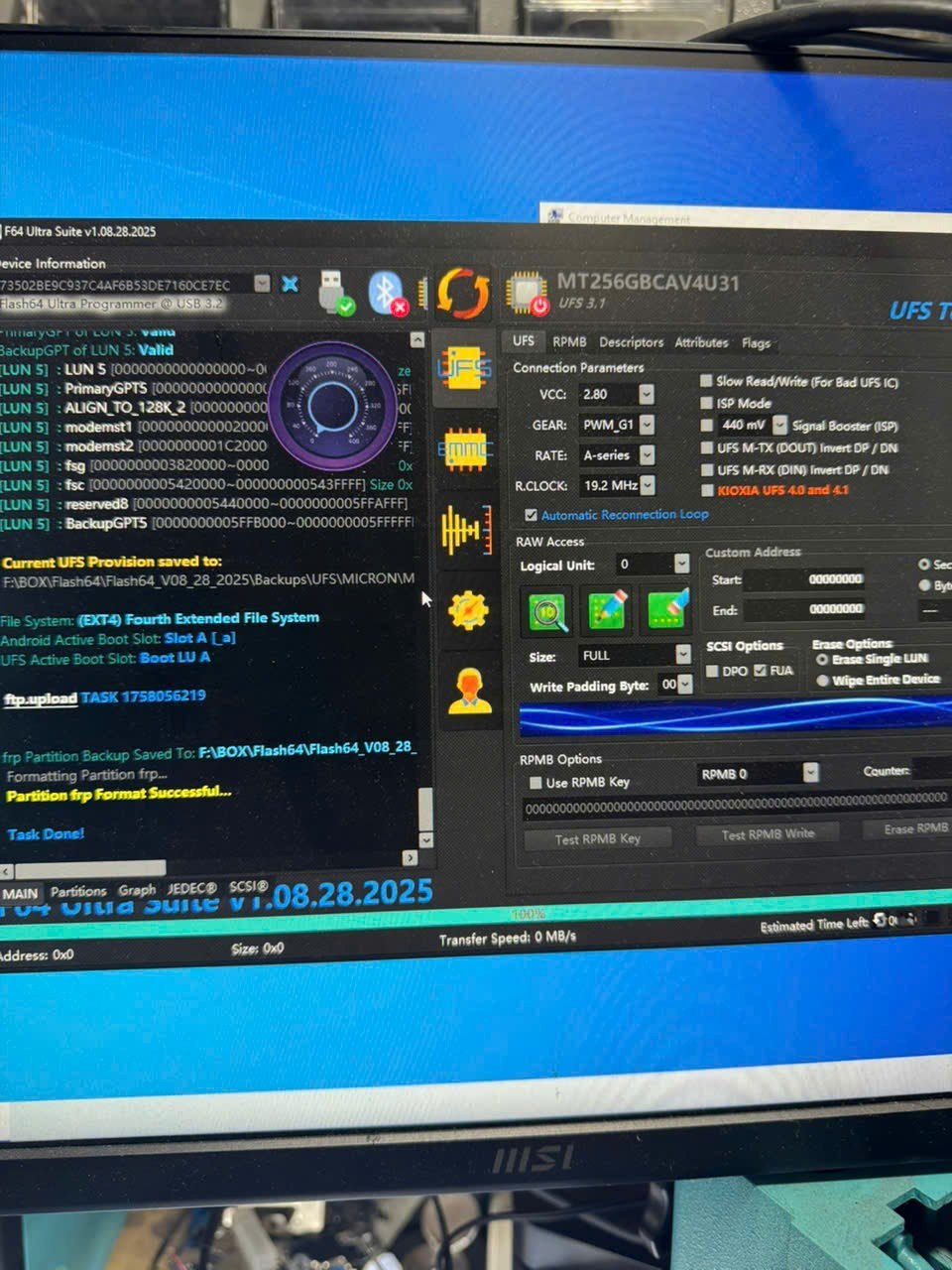The image size is (952, 1270).
Task: Click the blue X disconnect icon
Action: point(290,284)
